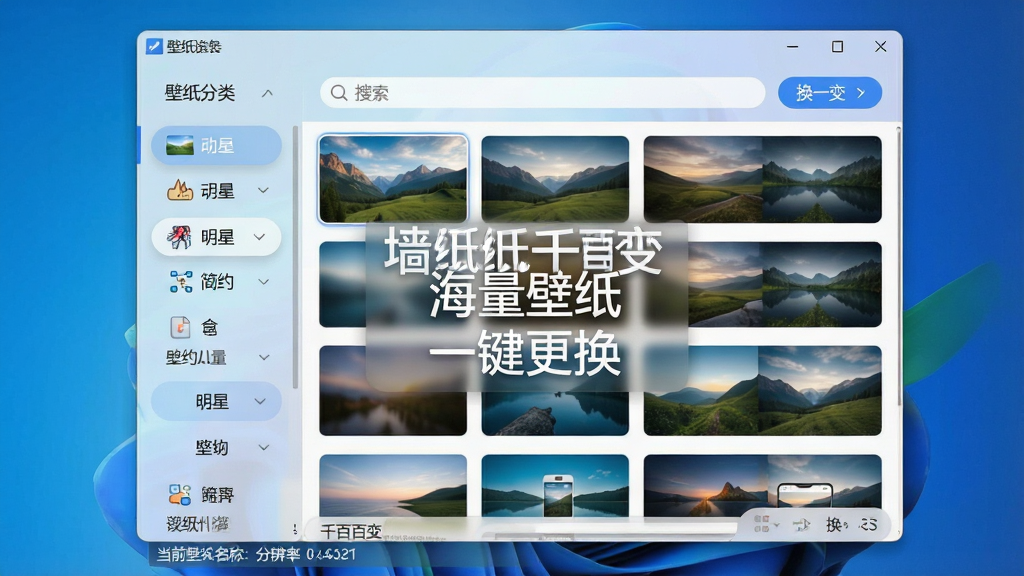Image resolution: width=1024 pixels, height=576 pixels.
Task: Click the 换一变 shuffle button
Action: [x=829, y=93]
